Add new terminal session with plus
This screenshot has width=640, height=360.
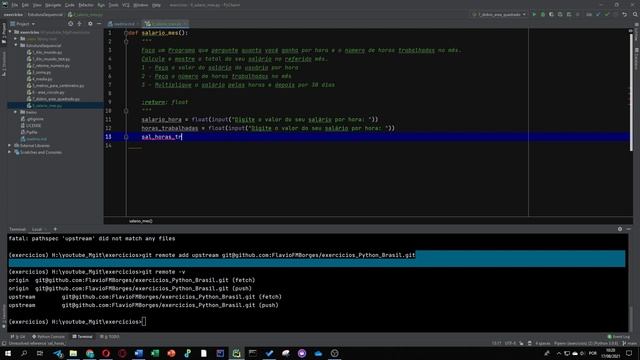55,229
